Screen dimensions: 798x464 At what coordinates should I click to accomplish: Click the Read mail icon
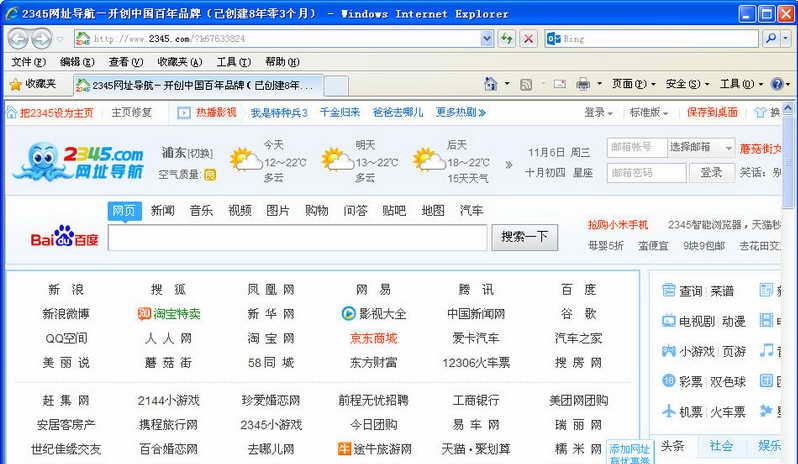[559, 84]
